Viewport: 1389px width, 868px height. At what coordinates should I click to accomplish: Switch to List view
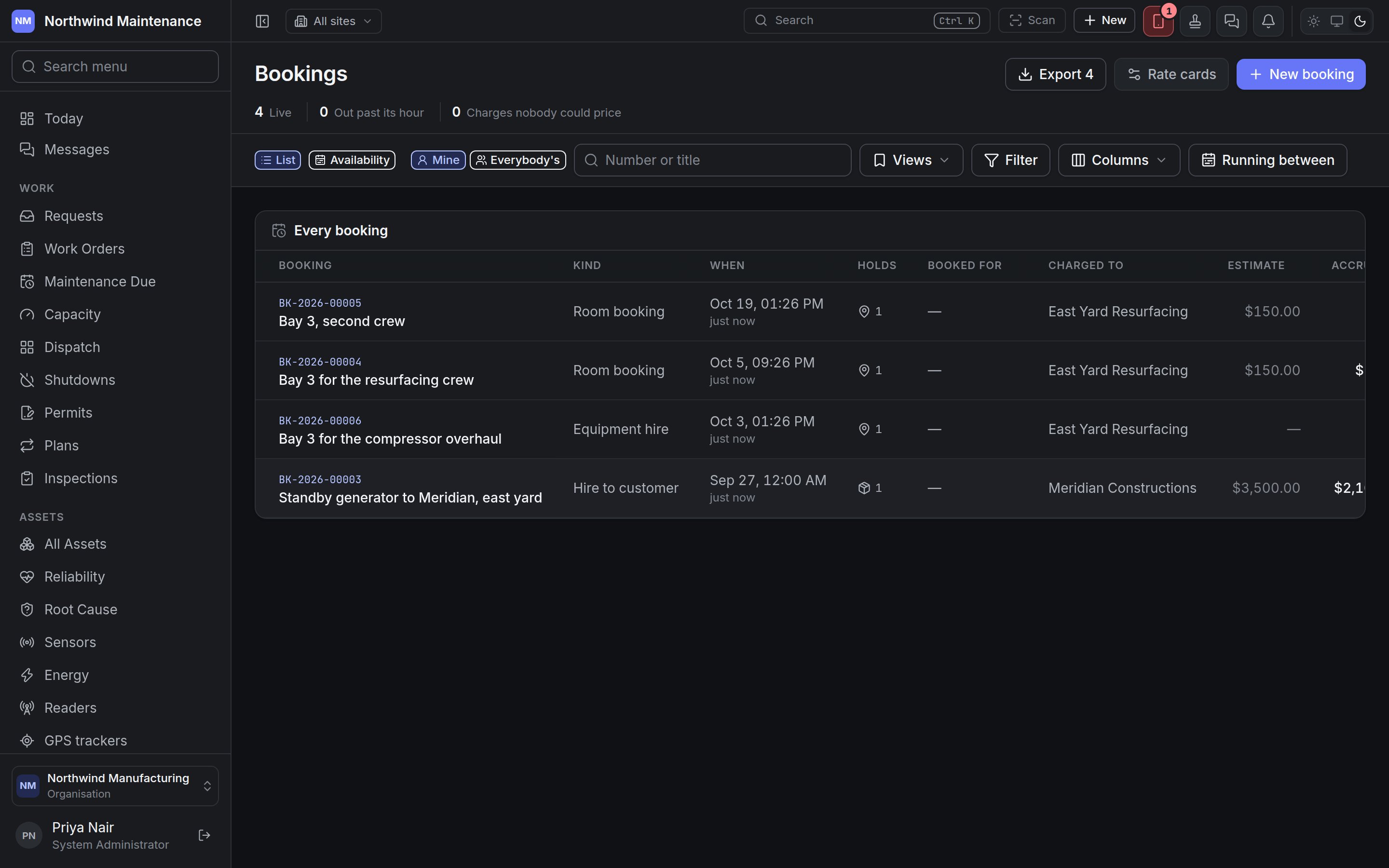click(x=278, y=160)
